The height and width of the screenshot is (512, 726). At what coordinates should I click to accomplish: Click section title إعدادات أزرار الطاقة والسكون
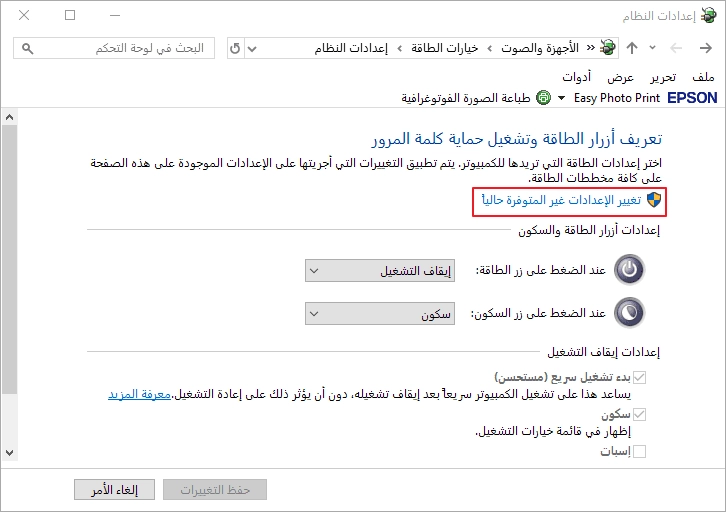(x=589, y=230)
